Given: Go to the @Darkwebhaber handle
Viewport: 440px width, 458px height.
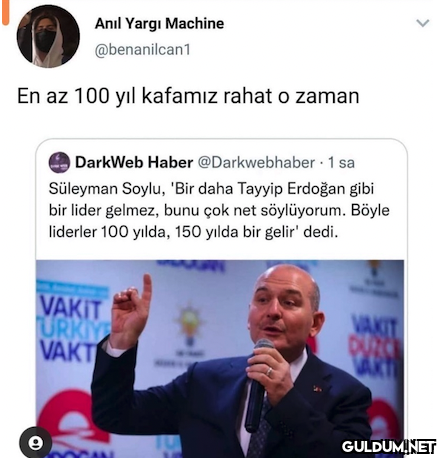Looking at the screenshot, I should [256, 163].
